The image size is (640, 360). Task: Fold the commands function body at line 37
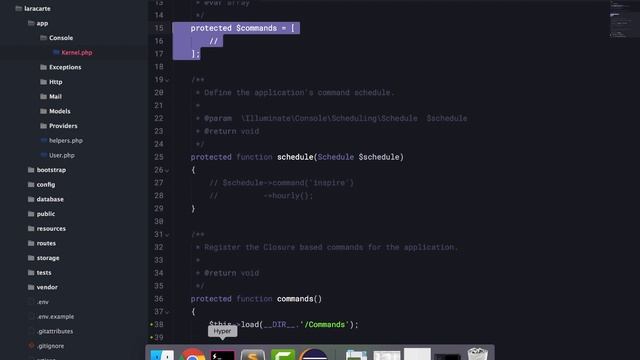tap(167, 312)
